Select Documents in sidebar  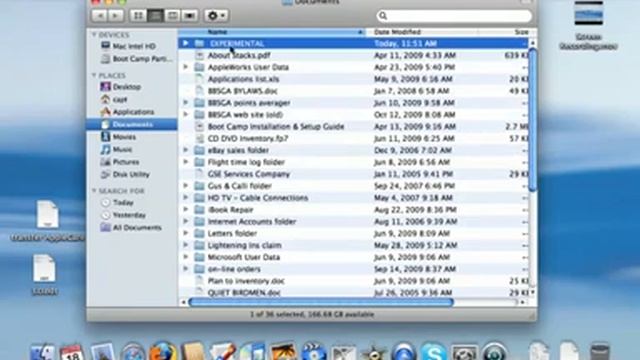(131, 124)
